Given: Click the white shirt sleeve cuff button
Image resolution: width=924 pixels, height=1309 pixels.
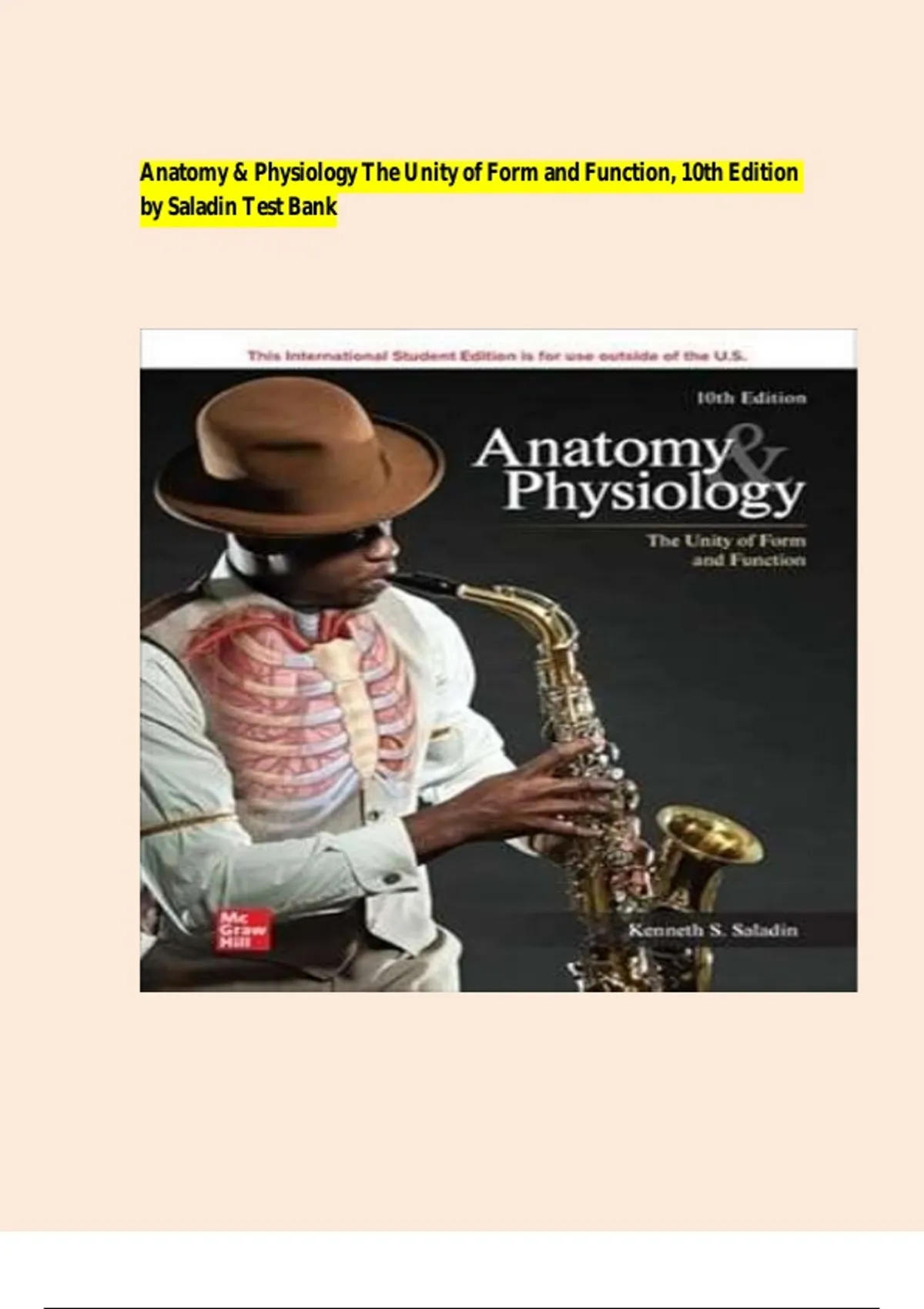Looking at the screenshot, I should (391, 877).
